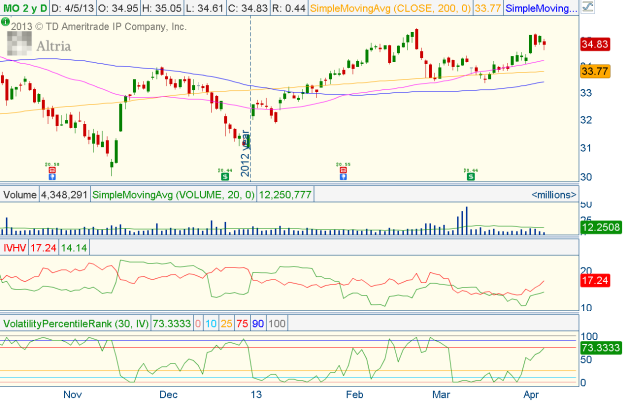Select the blue arrow icon left of the 2012 year line
Image resolution: width=625 pixels, height=401 pixels.
(x=52, y=177)
